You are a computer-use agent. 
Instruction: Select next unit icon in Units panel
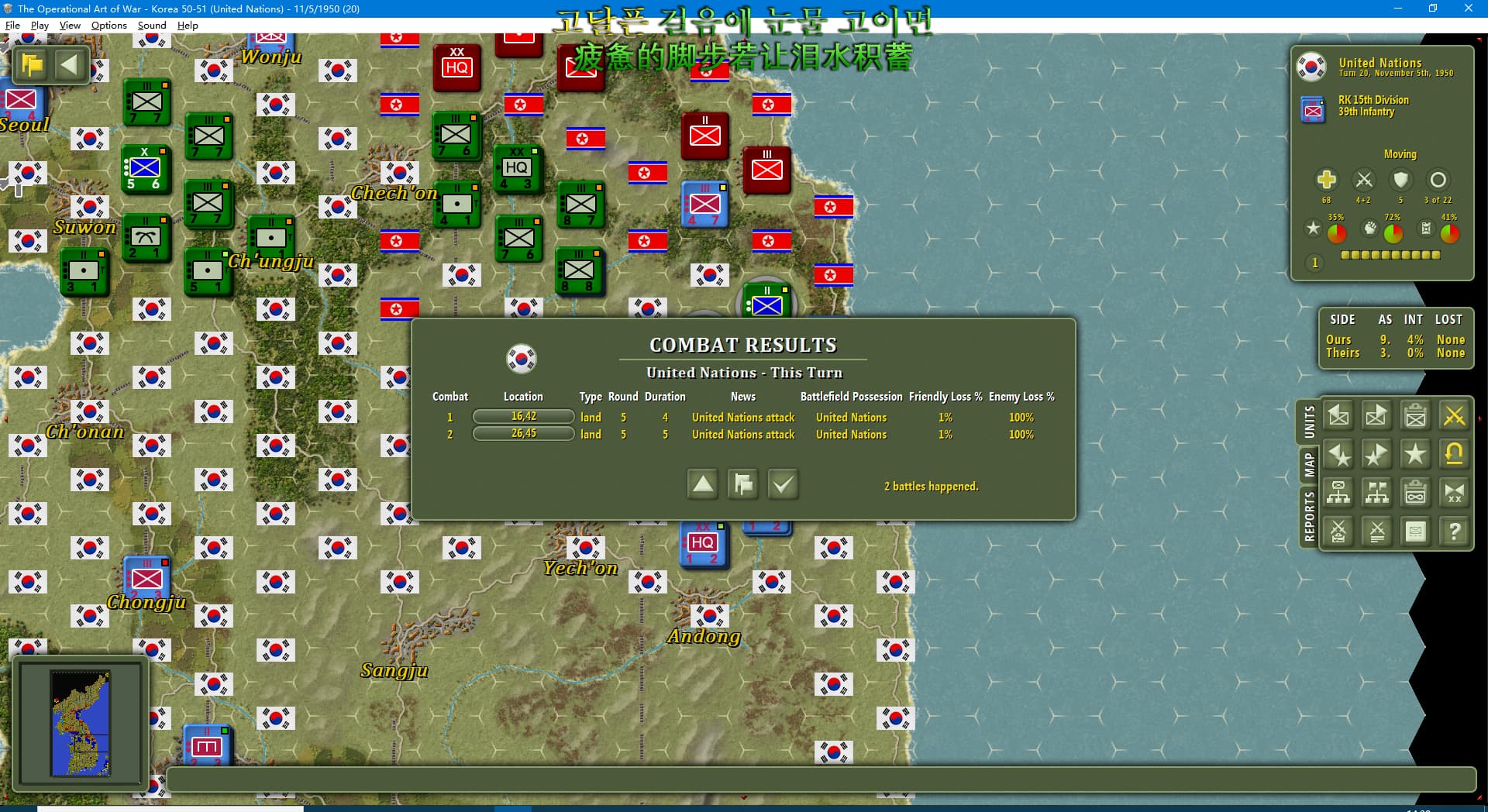coord(1377,416)
